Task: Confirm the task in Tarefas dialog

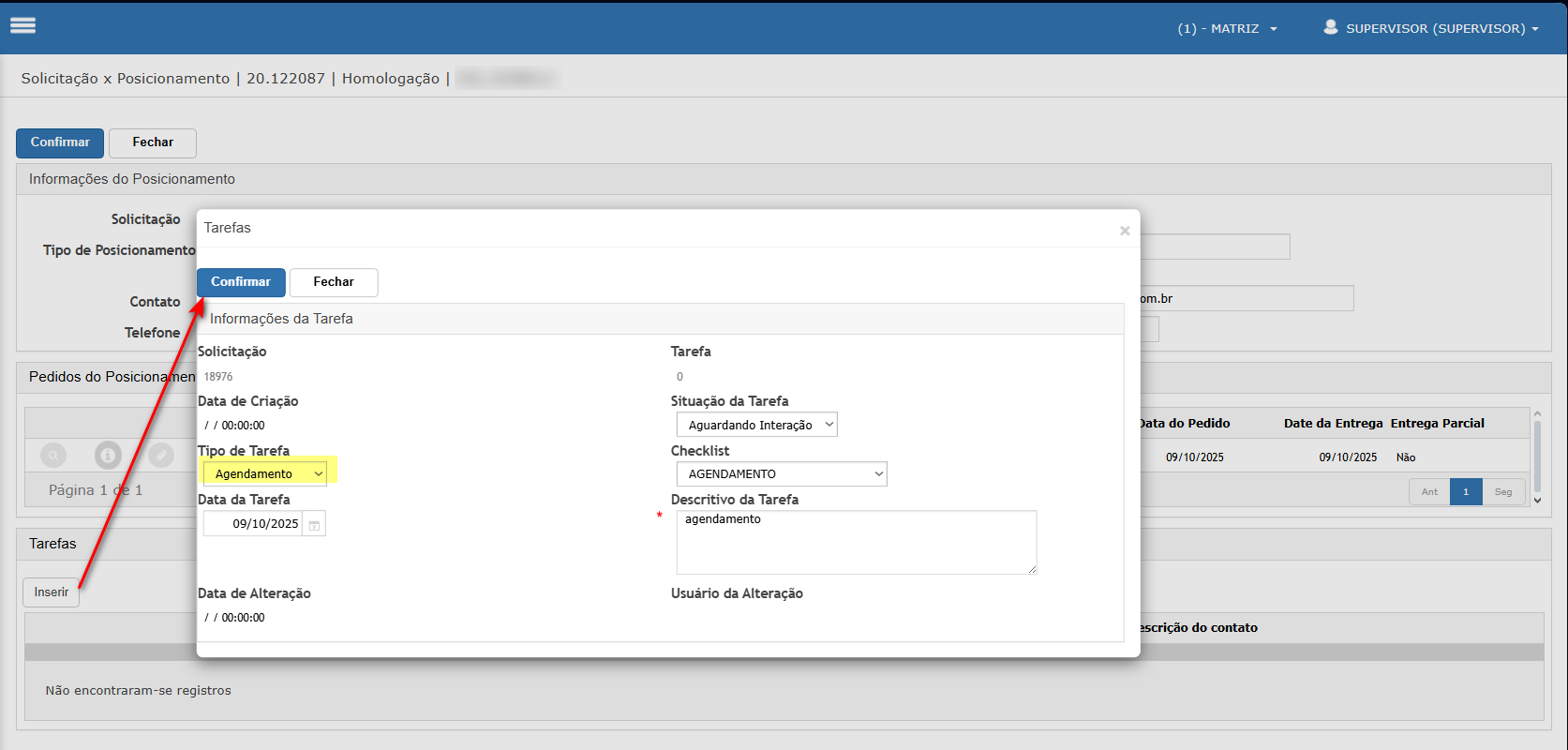Action: click(241, 282)
